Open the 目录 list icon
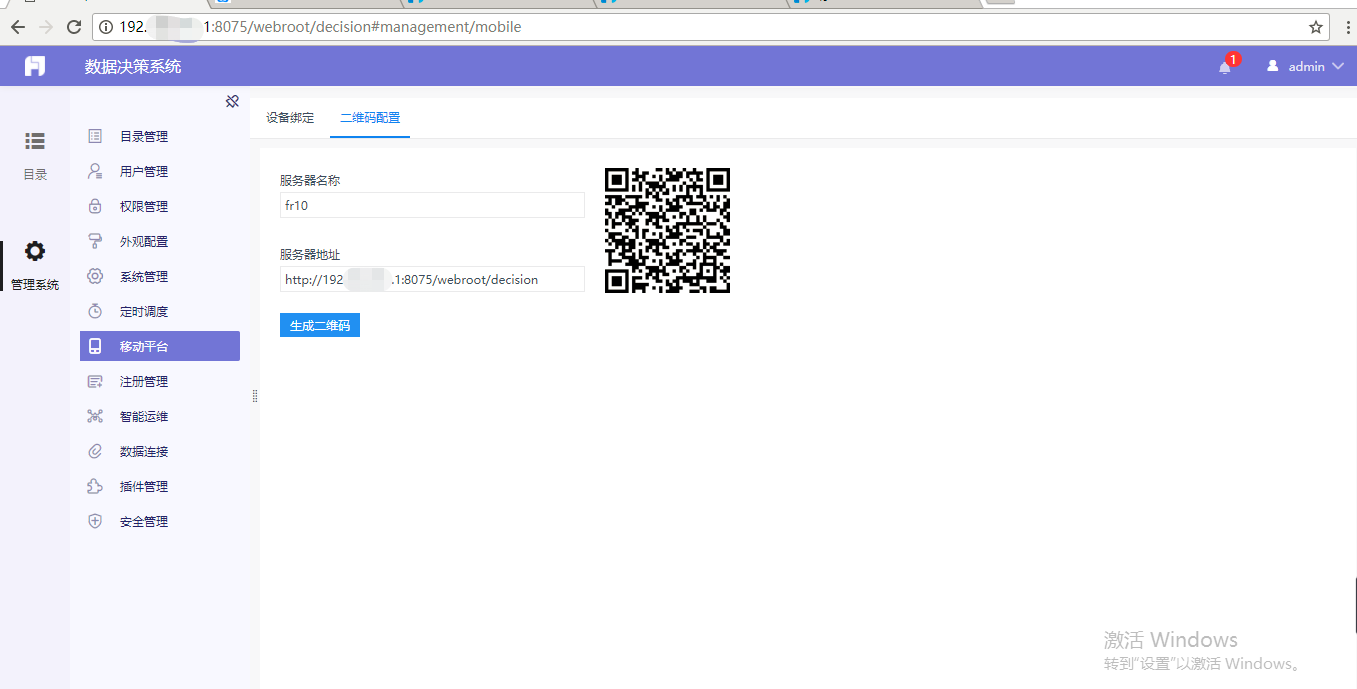 [35, 141]
